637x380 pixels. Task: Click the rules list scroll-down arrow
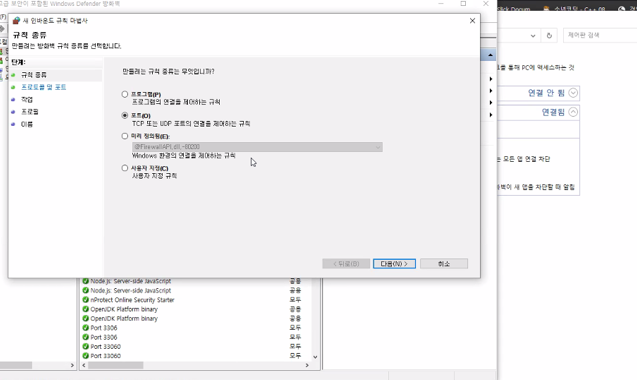[315, 357]
